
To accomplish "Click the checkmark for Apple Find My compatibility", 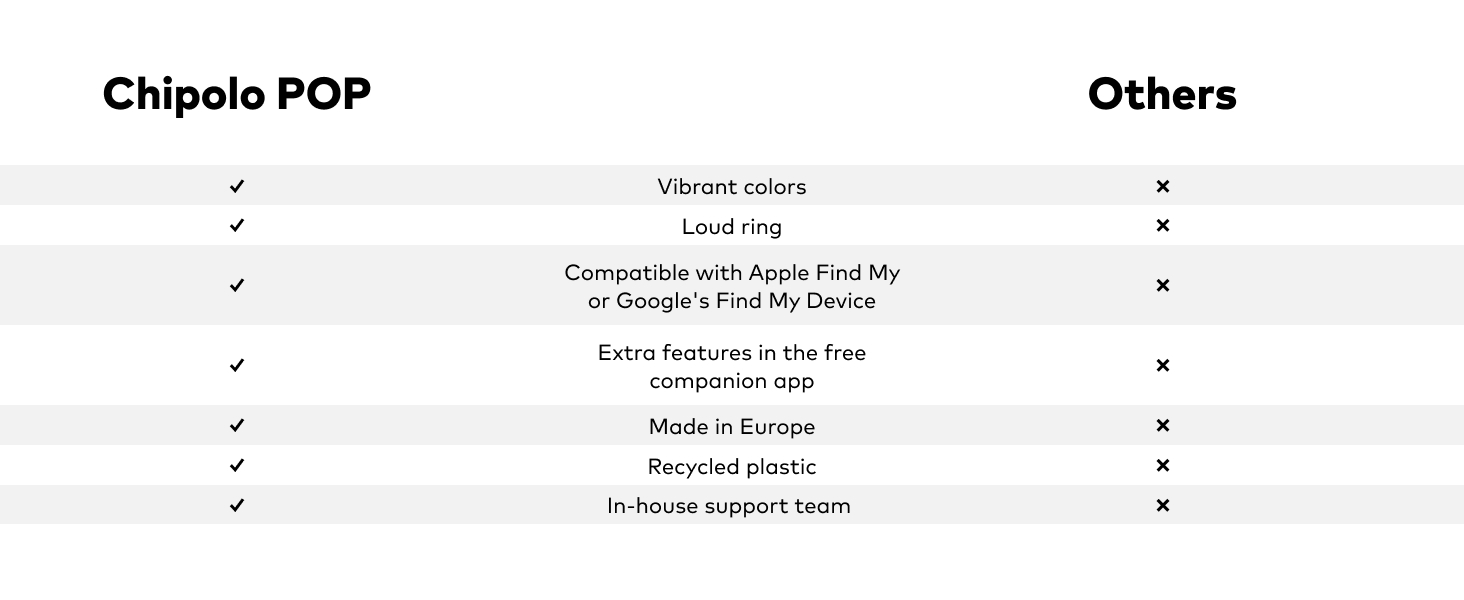I will click(237, 286).
